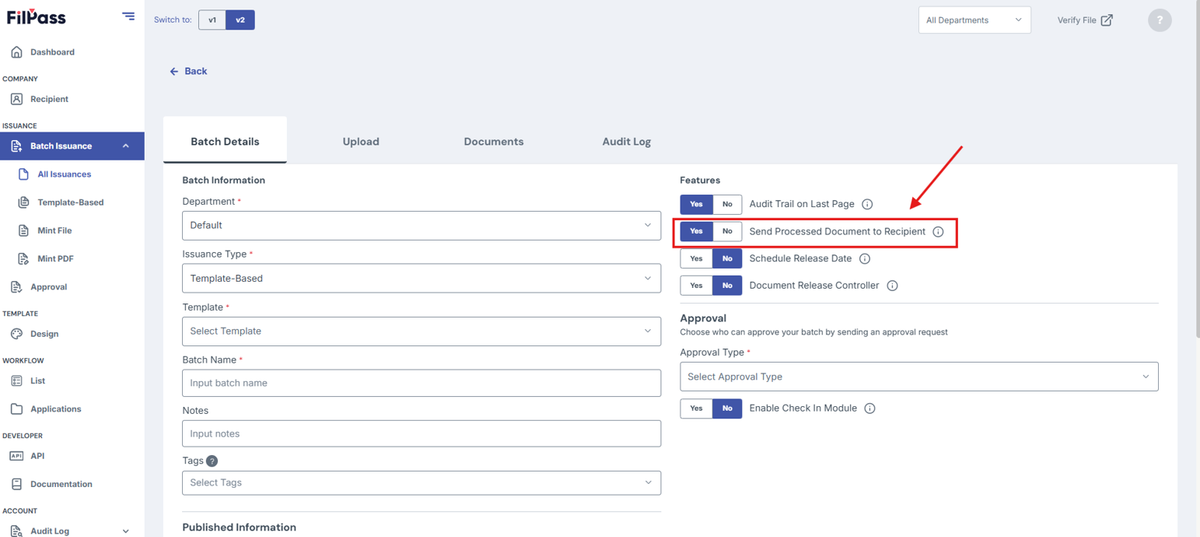Switch to the Audit Log tab
The image size is (1200, 537).
(x=627, y=142)
